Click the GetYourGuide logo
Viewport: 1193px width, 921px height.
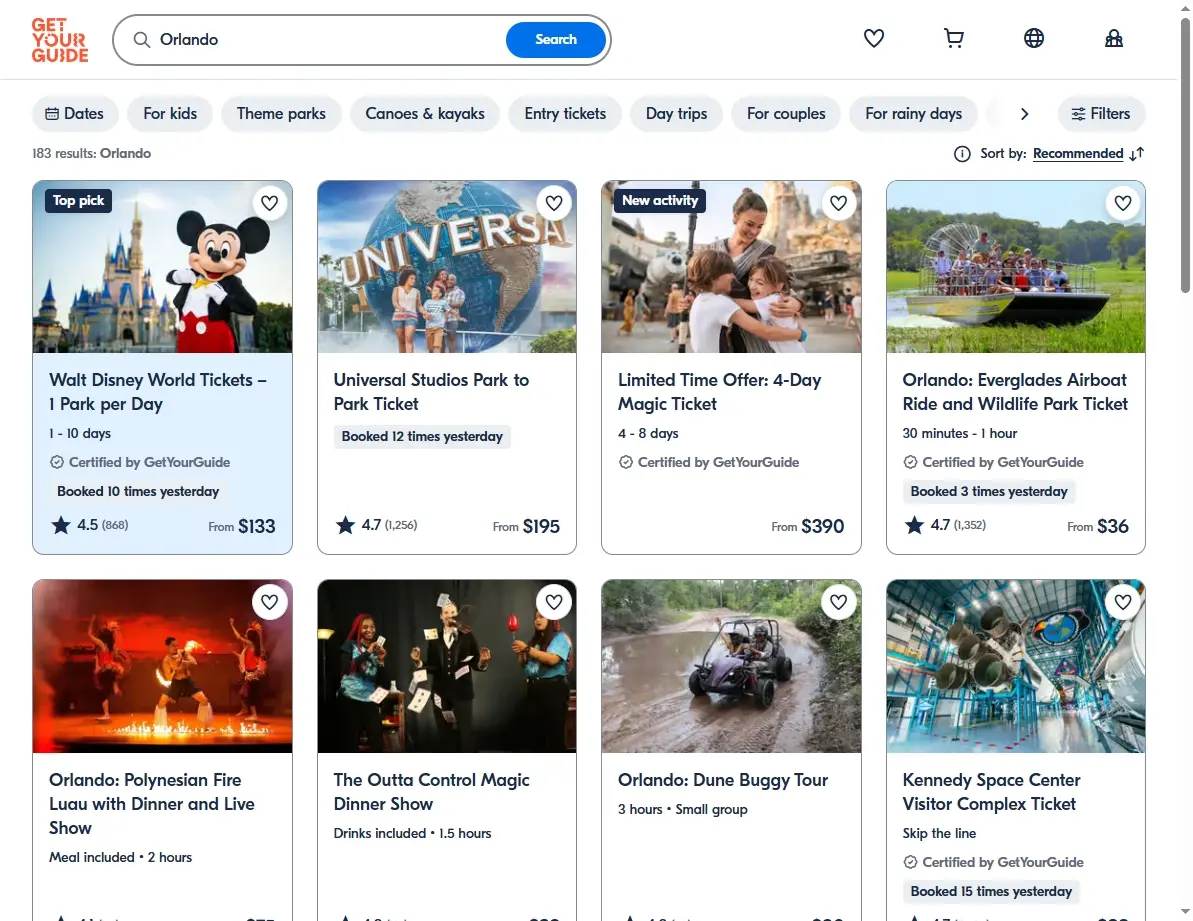59,40
